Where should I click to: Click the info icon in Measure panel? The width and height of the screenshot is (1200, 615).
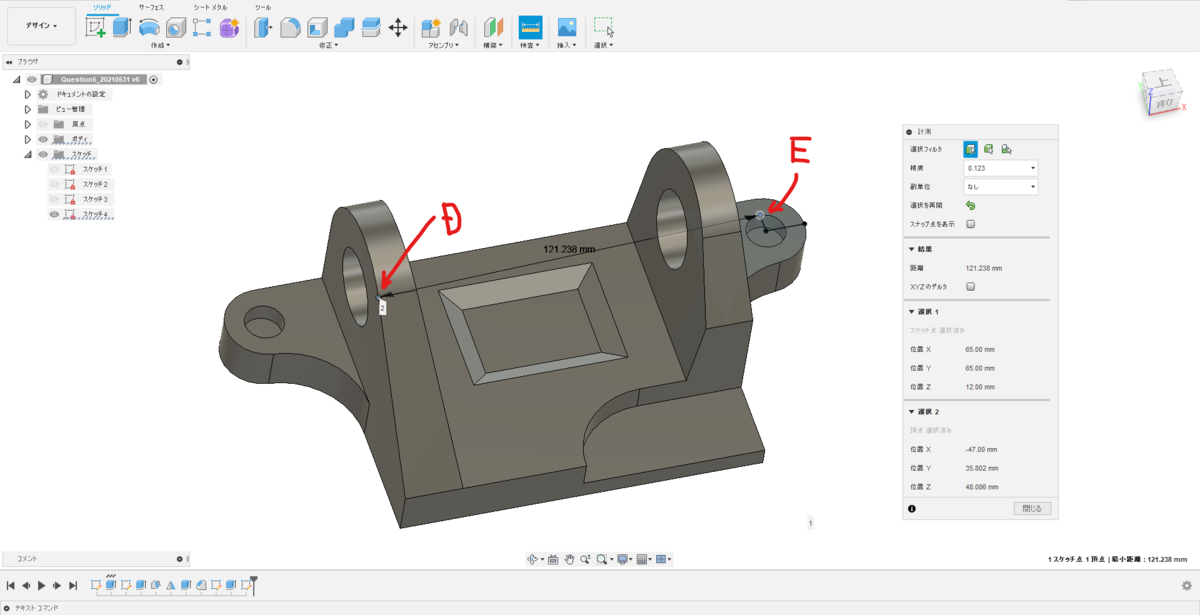tap(912, 509)
